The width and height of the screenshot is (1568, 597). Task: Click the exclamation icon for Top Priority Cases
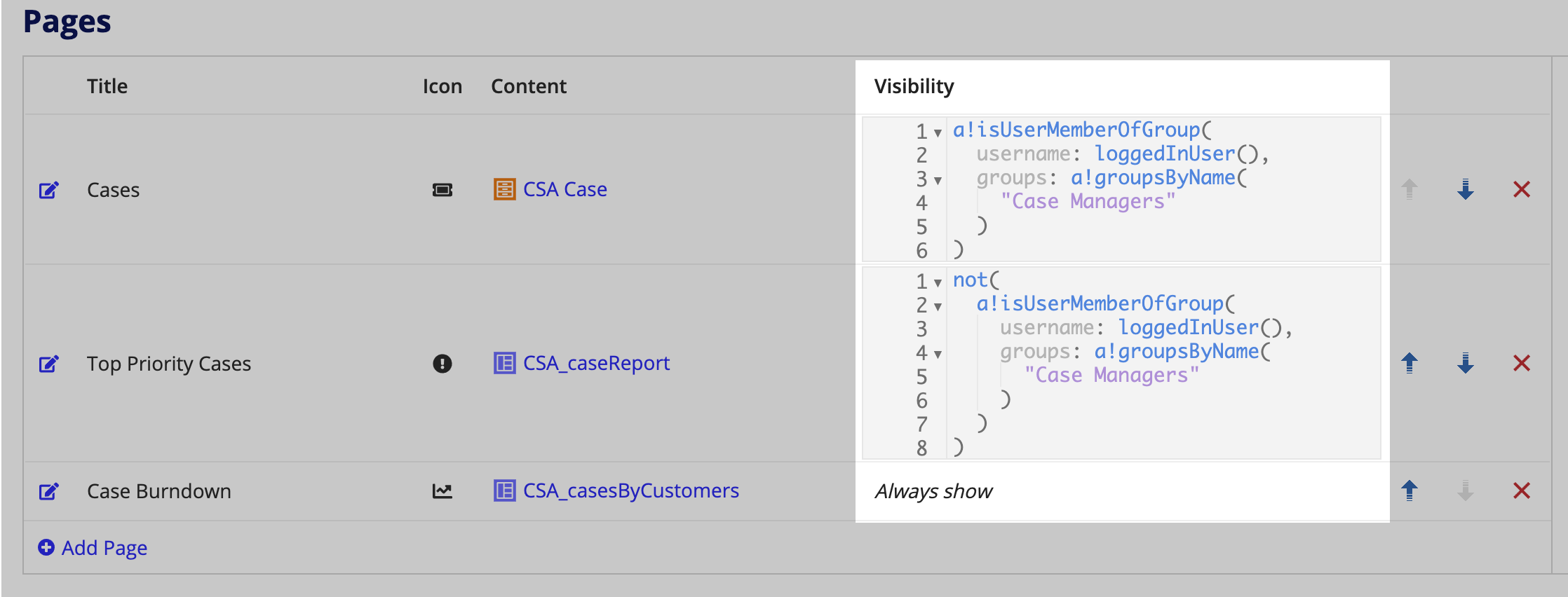[442, 364]
